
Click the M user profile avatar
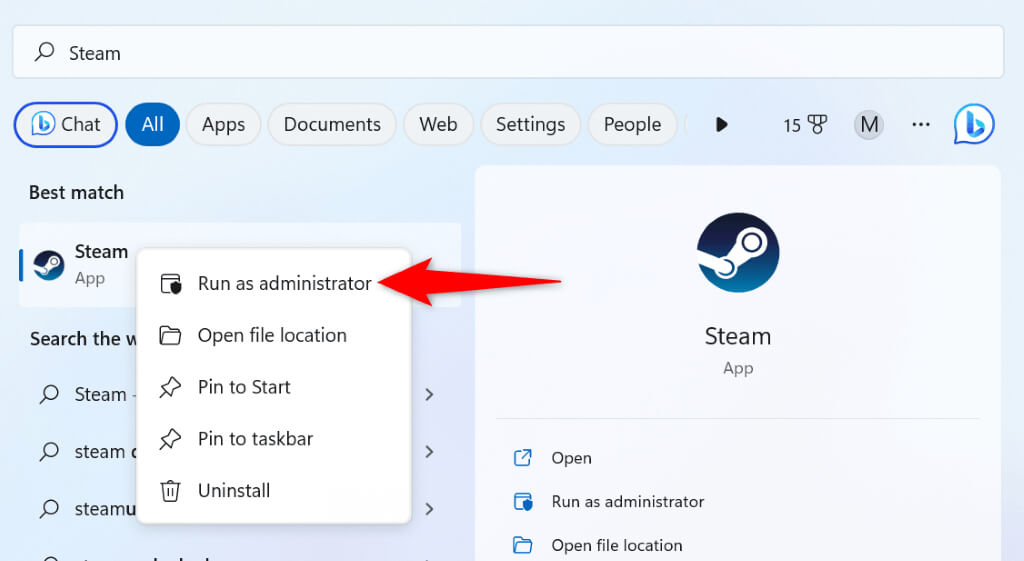pyautogui.click(x=869, y=125)
